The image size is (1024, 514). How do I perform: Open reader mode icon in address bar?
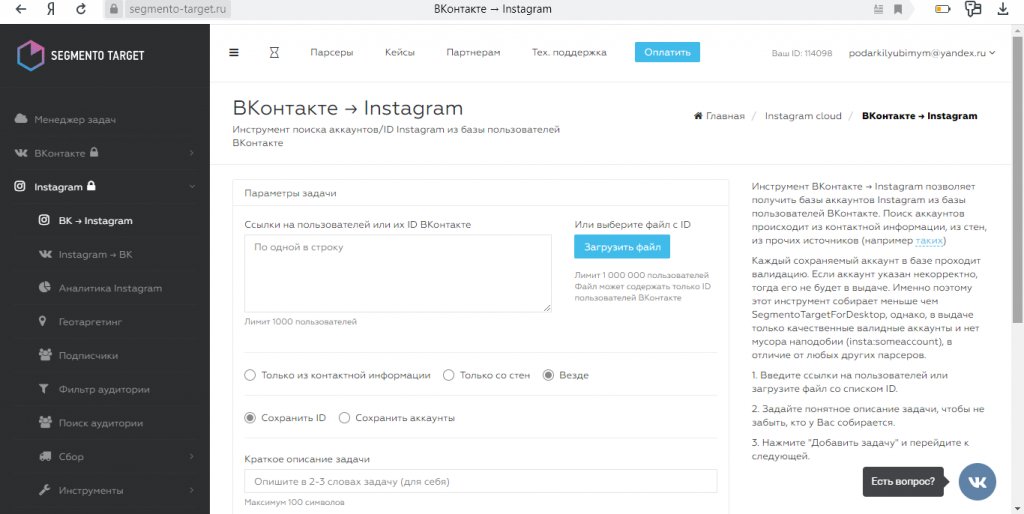878,9
